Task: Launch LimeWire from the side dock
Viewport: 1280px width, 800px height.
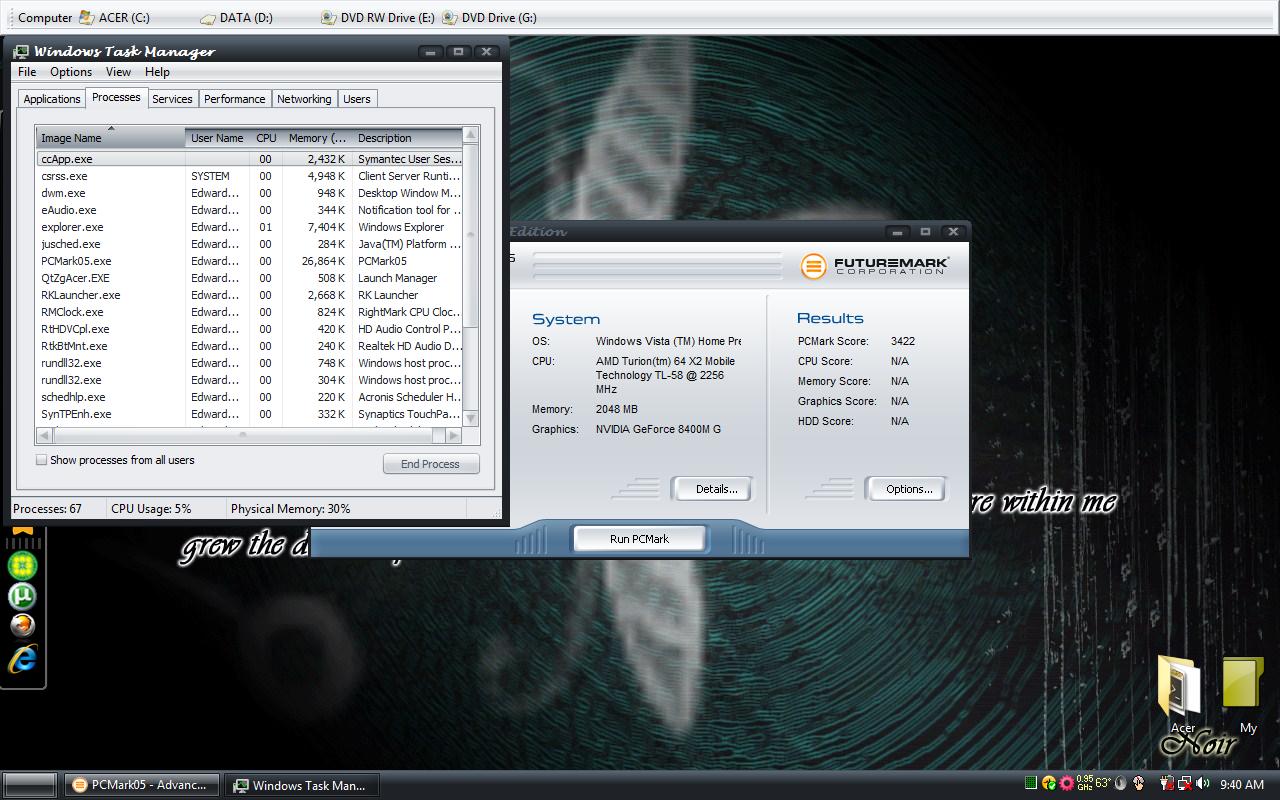Action: click(22, 565)
